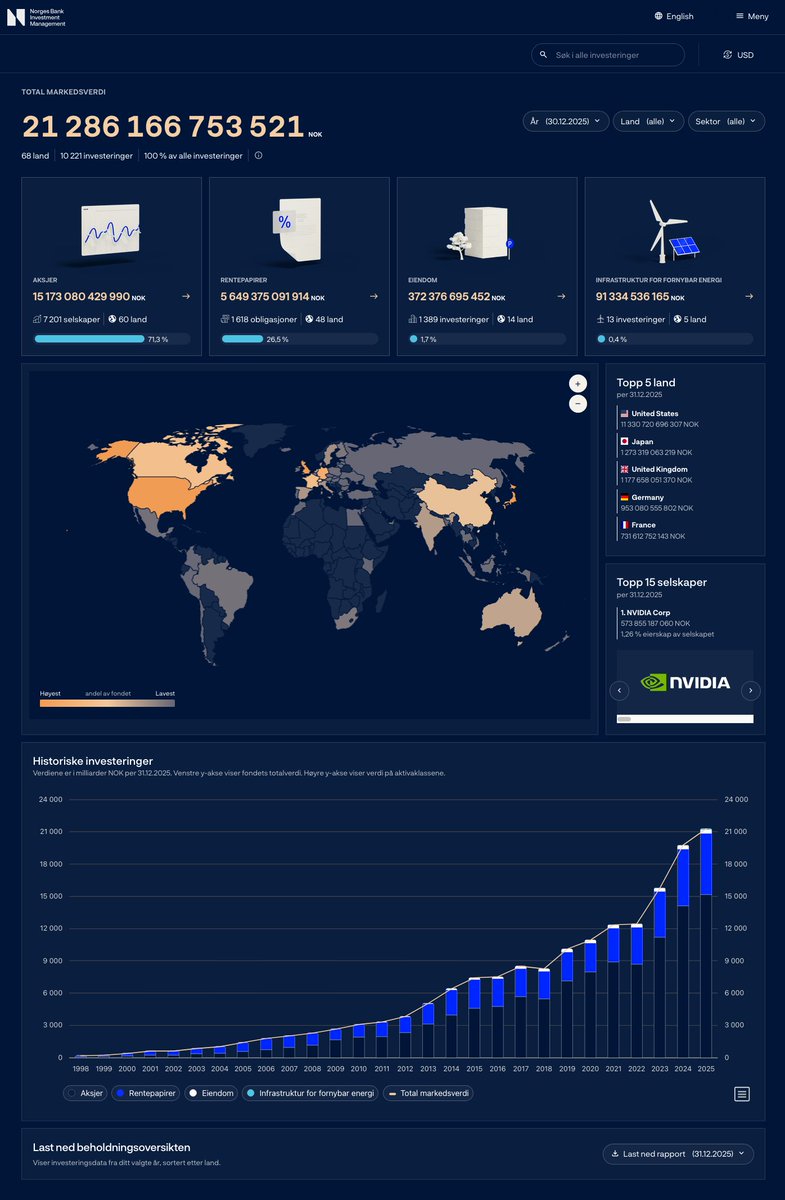The image size is (785, 1200).
Task: Open 'Last ned rapport (31.12.2025)' download dropdown
Action: coord(678,1153)
